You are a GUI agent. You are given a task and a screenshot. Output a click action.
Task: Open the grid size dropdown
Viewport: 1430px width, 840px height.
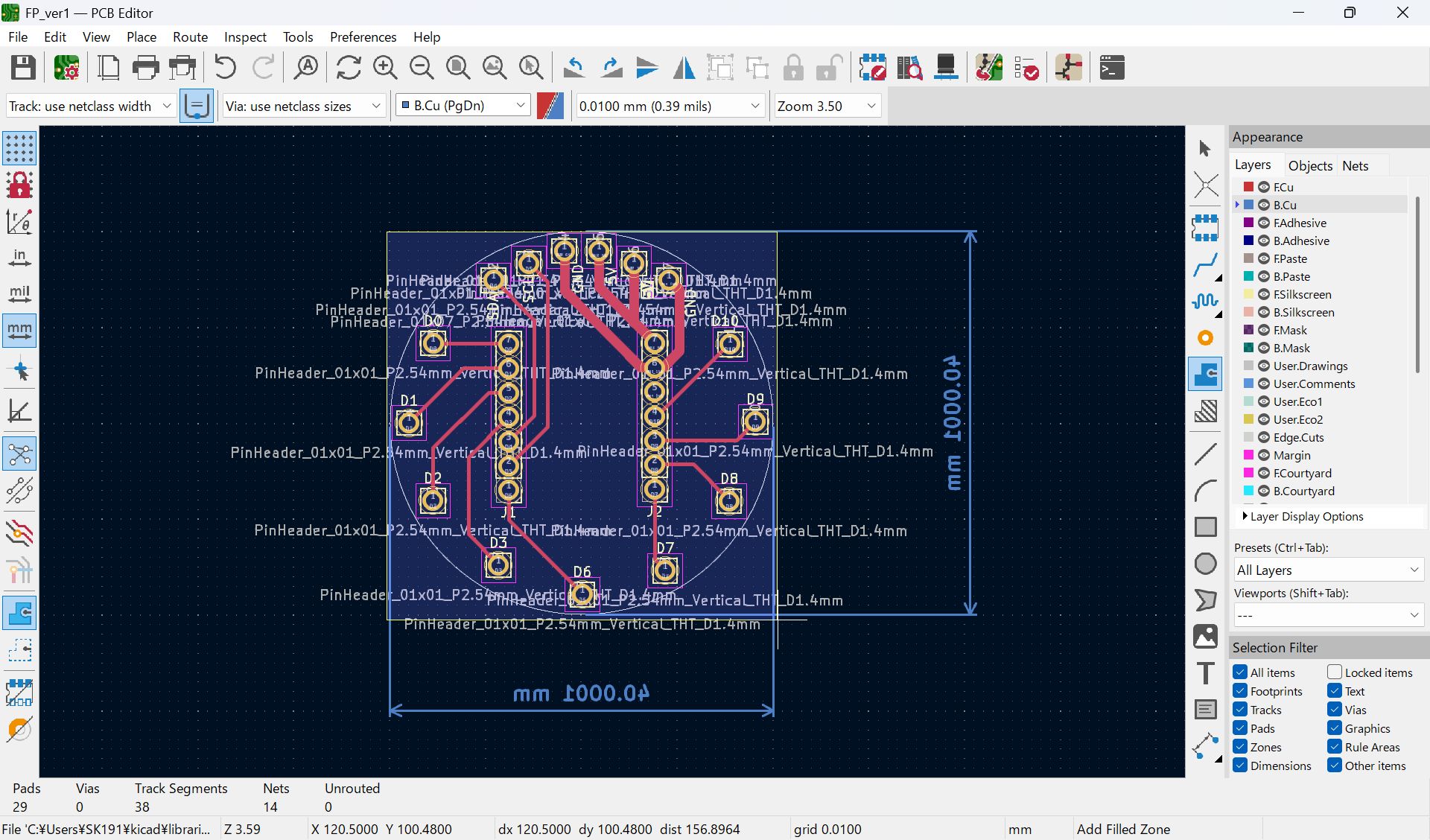click(670, 106)
